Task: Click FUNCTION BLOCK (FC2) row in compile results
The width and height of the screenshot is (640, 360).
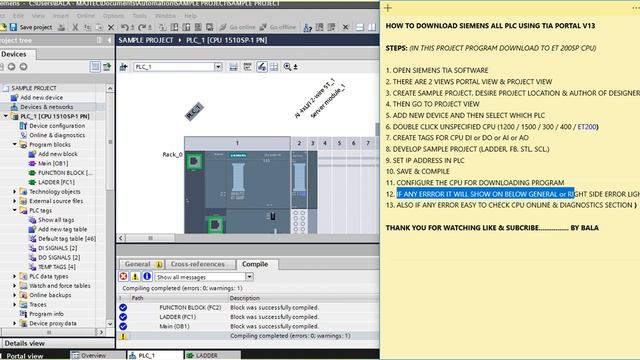Action: pos(248,308)
